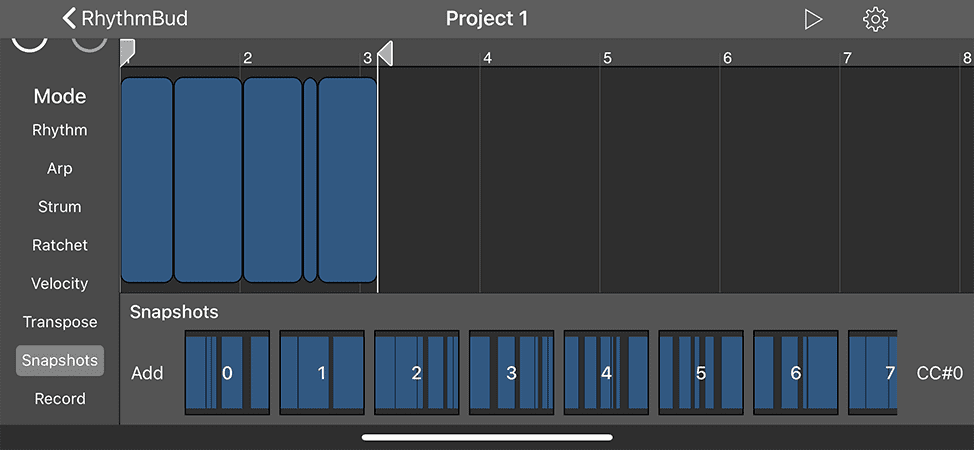Open Velocity mode
The width and height of the screenshot is (974, 450).
[x=60, y=284]
